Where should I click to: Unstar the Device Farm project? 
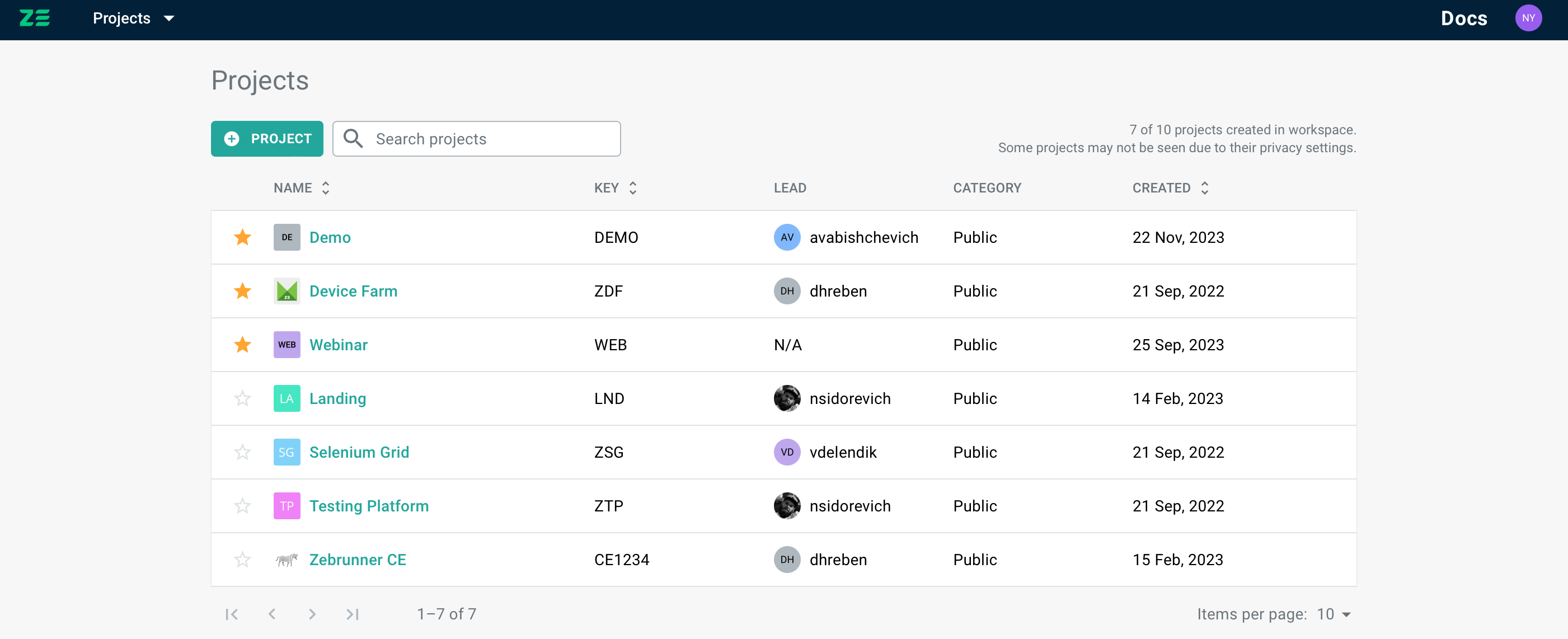pos(242,291)
